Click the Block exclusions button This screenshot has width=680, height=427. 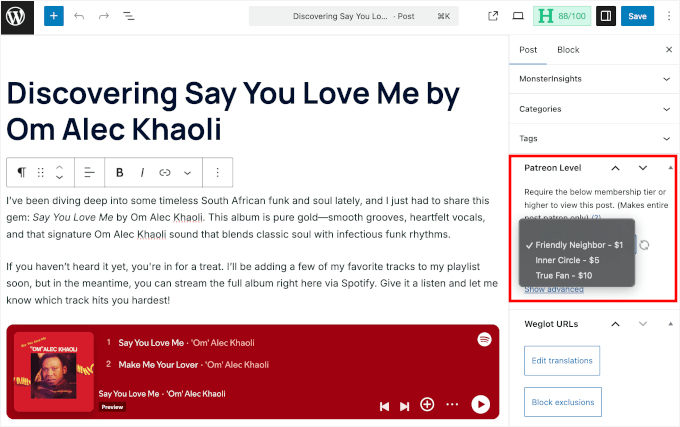click(563, 402)
